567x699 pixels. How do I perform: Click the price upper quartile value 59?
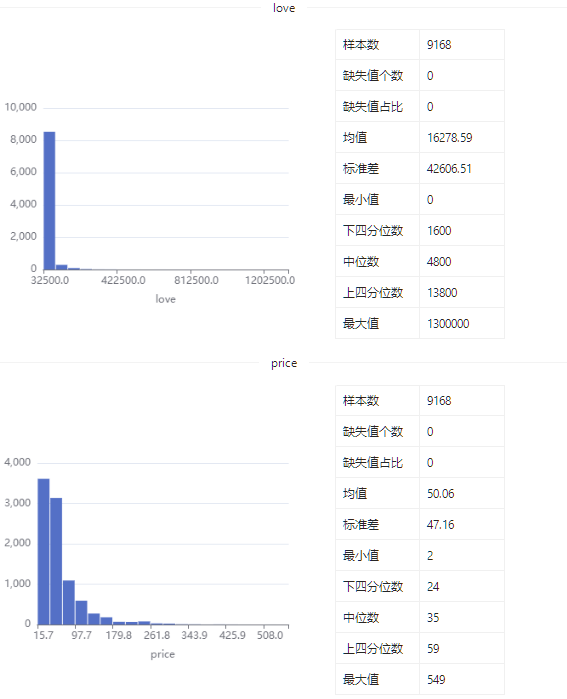tap(433, 649)
